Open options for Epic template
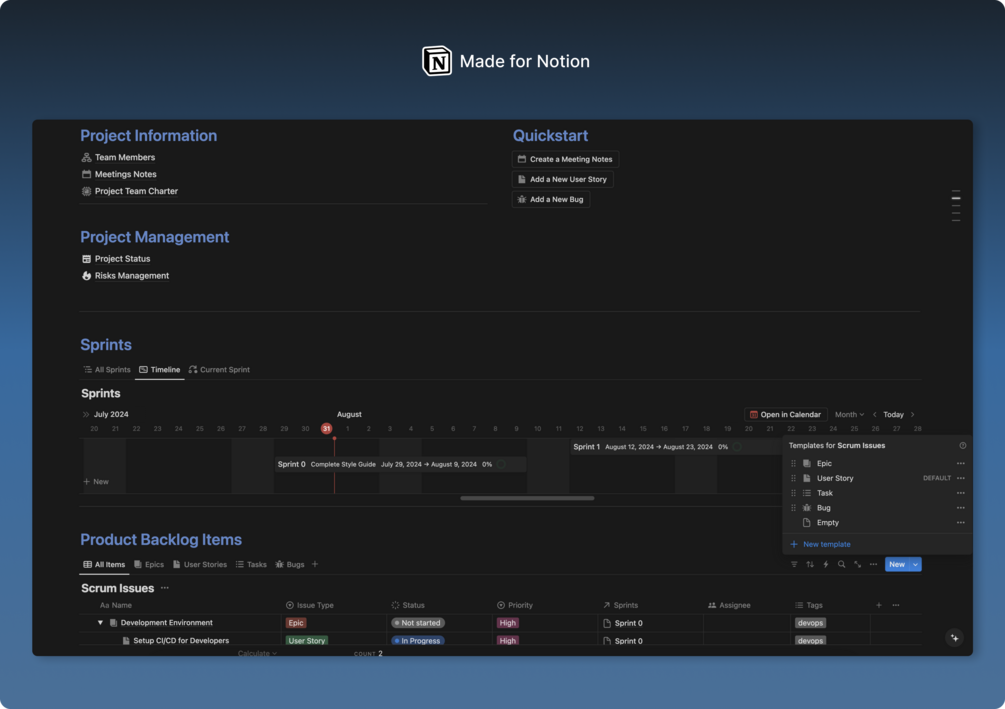 [960, 463]
